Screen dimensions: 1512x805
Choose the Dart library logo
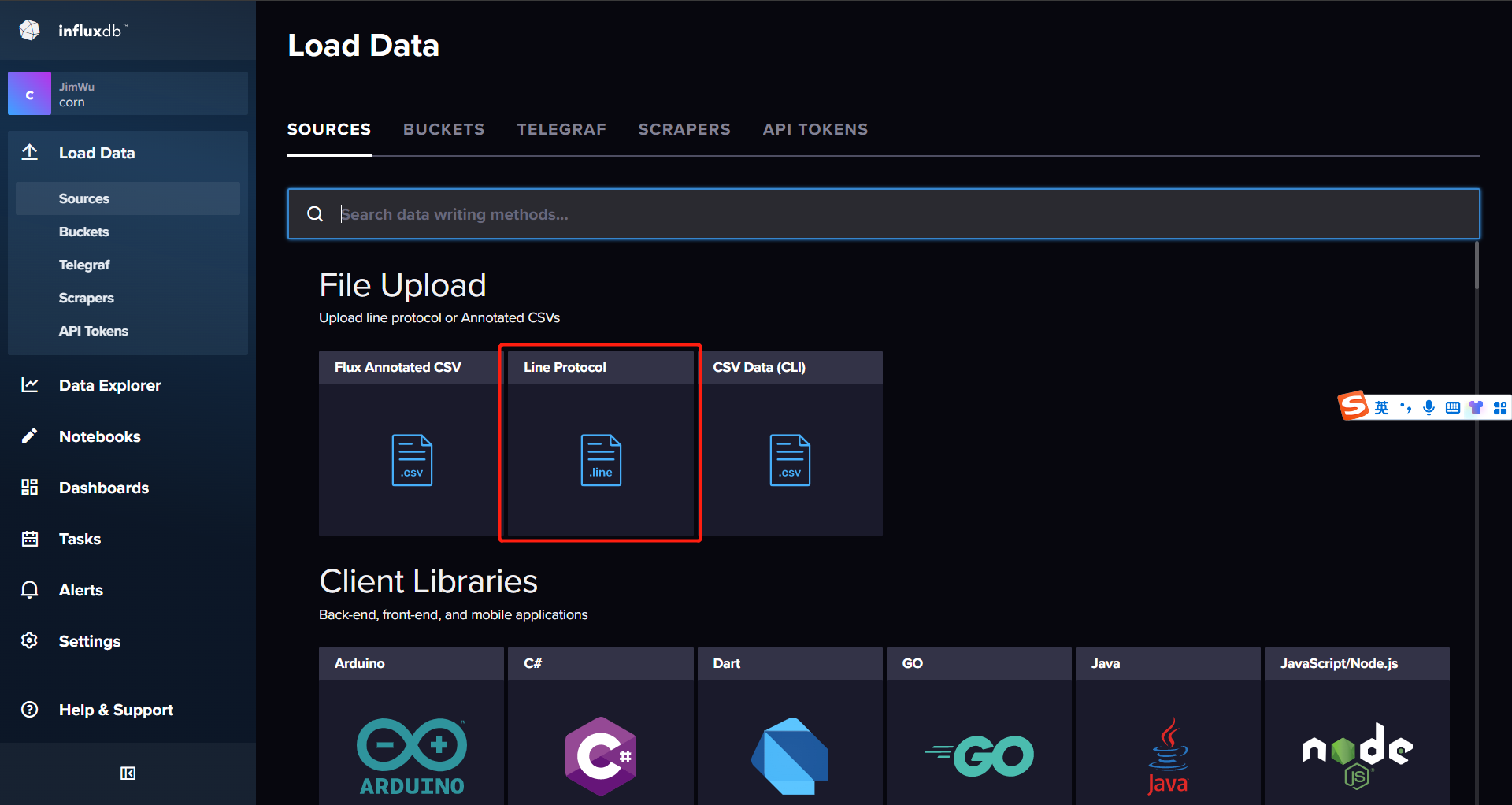pos(790,756)
